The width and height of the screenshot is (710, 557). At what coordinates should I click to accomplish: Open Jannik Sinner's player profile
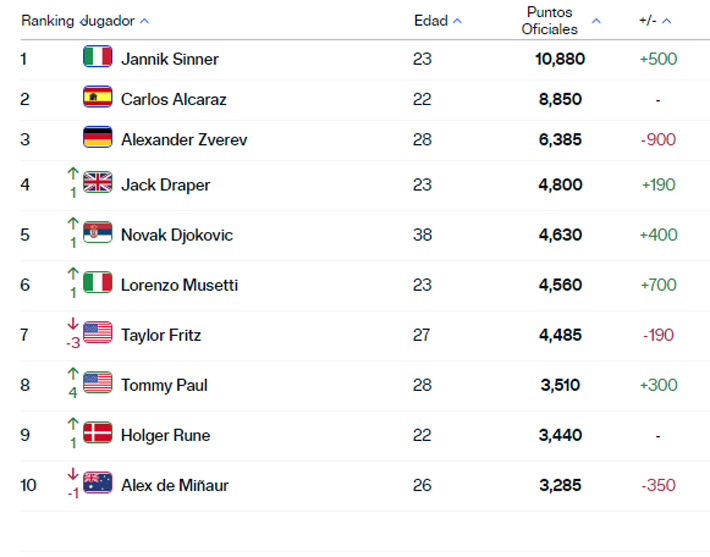[170, 59]
